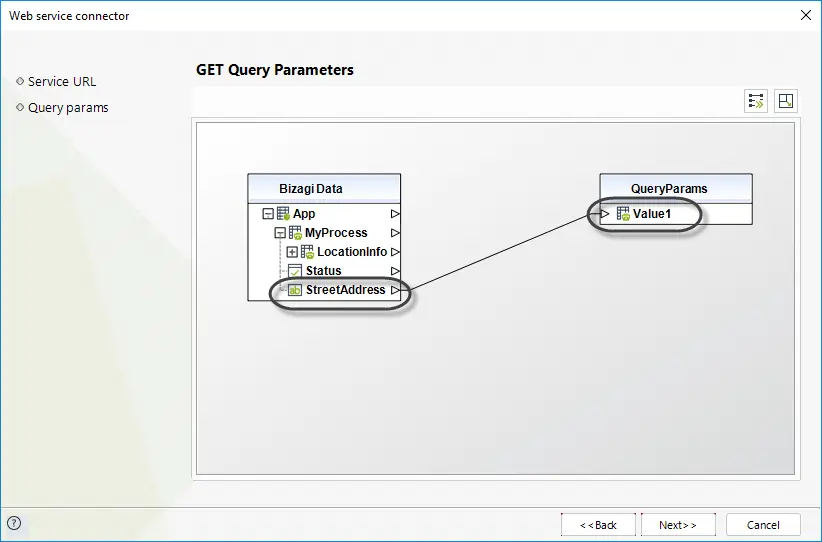Open the help question mark icon
Viewport: 822px width, 542px height.
click(14, 523)
